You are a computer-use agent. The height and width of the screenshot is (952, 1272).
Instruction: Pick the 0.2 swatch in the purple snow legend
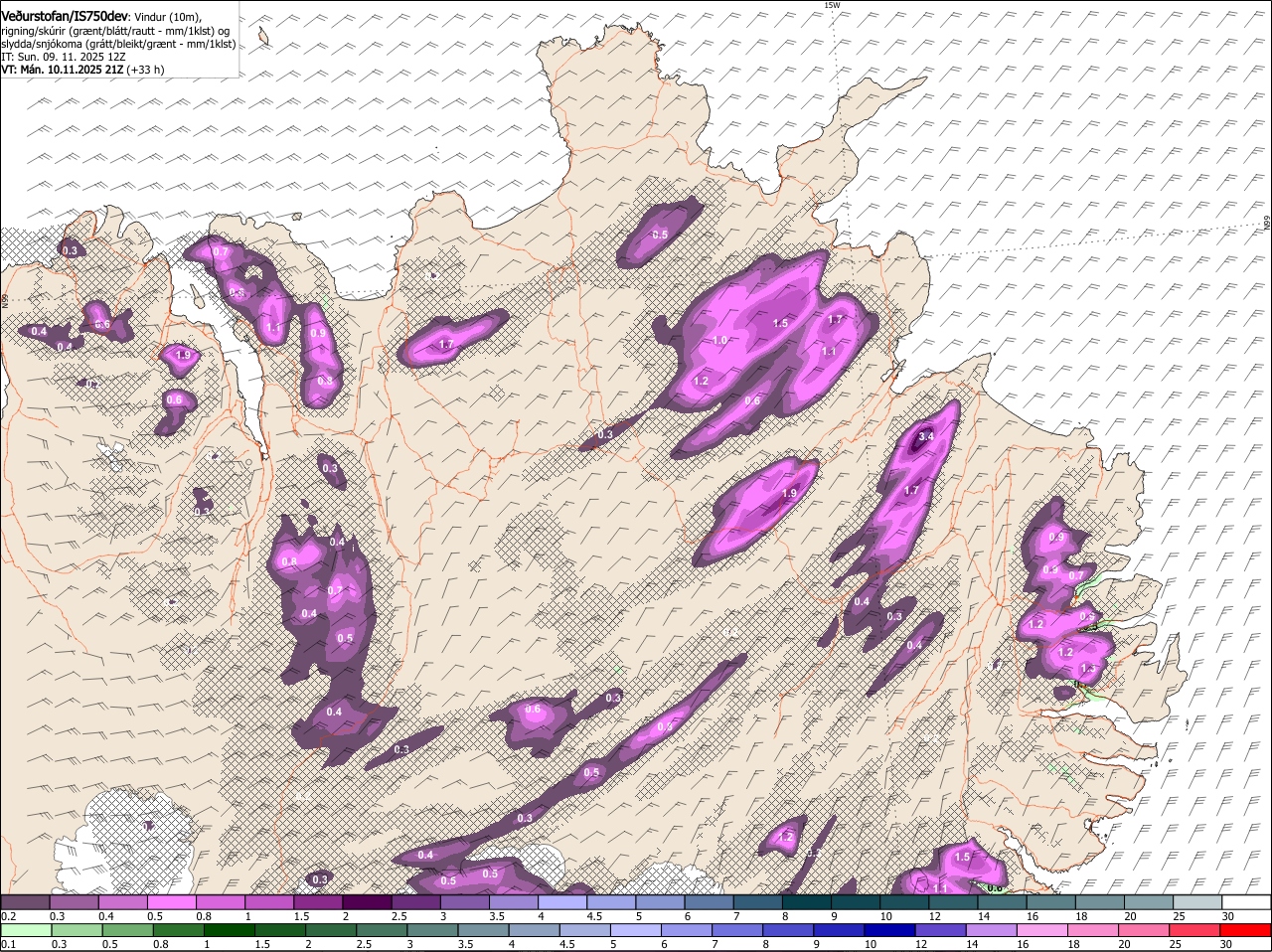tap(25, 901)
